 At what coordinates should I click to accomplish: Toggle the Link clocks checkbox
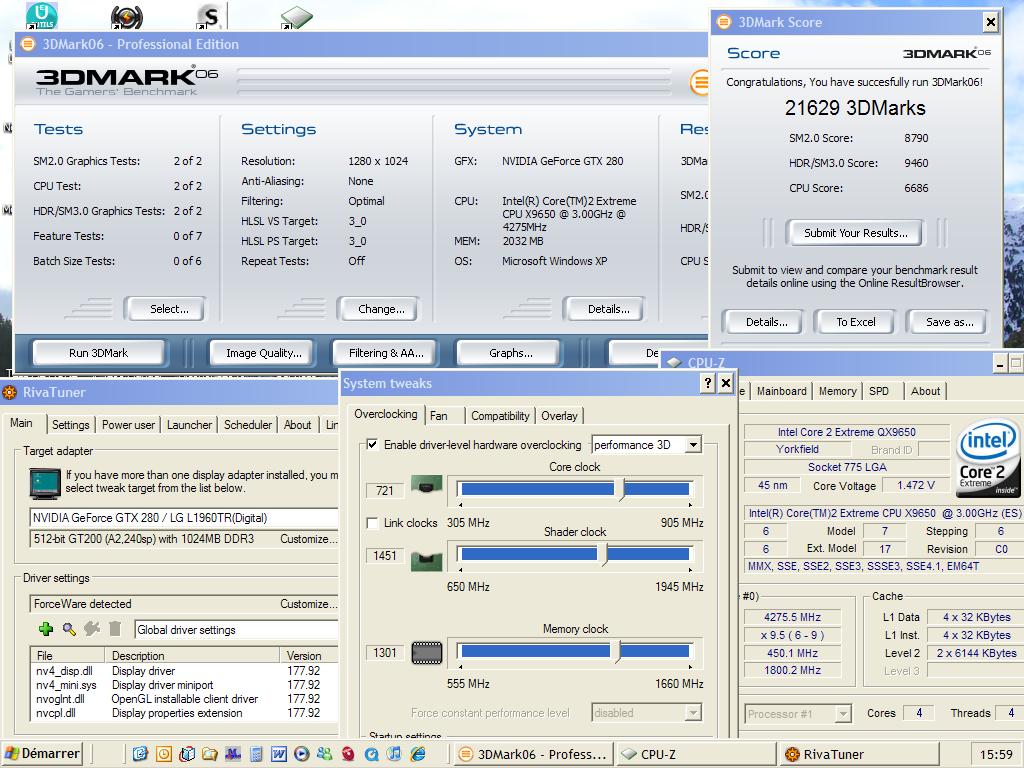pyautogui.click(x=372, y=523)
